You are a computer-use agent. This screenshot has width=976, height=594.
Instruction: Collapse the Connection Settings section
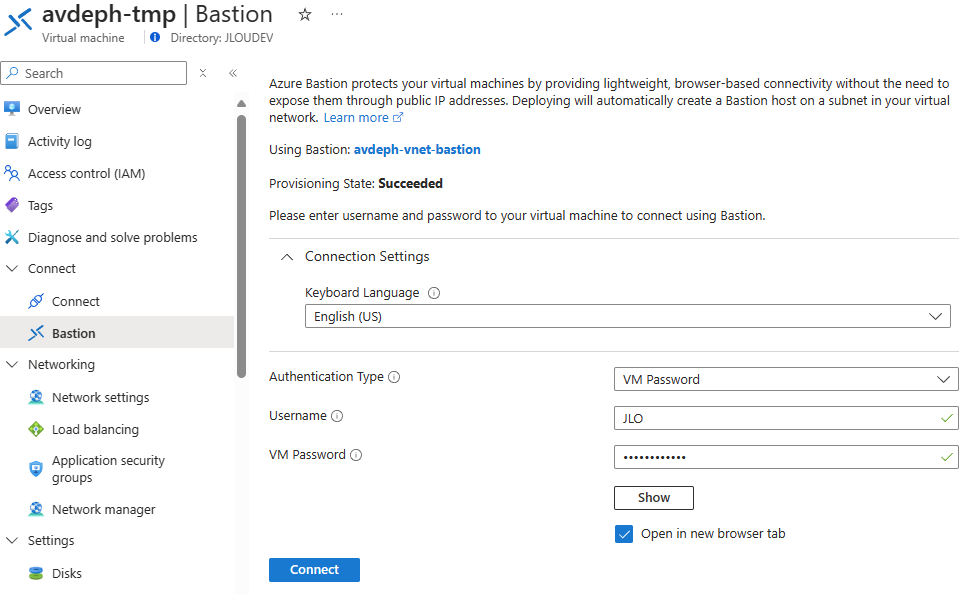pyautogui.click(x=286, y=257)
